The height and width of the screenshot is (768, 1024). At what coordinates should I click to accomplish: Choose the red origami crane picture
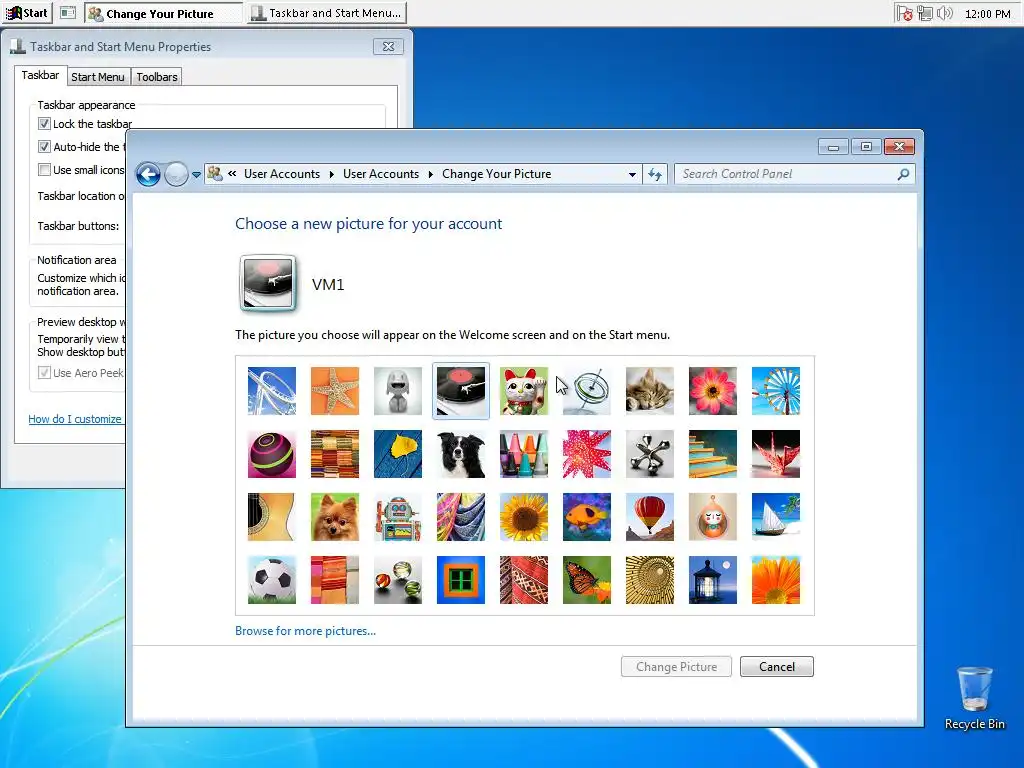click(x=776, y=454)
